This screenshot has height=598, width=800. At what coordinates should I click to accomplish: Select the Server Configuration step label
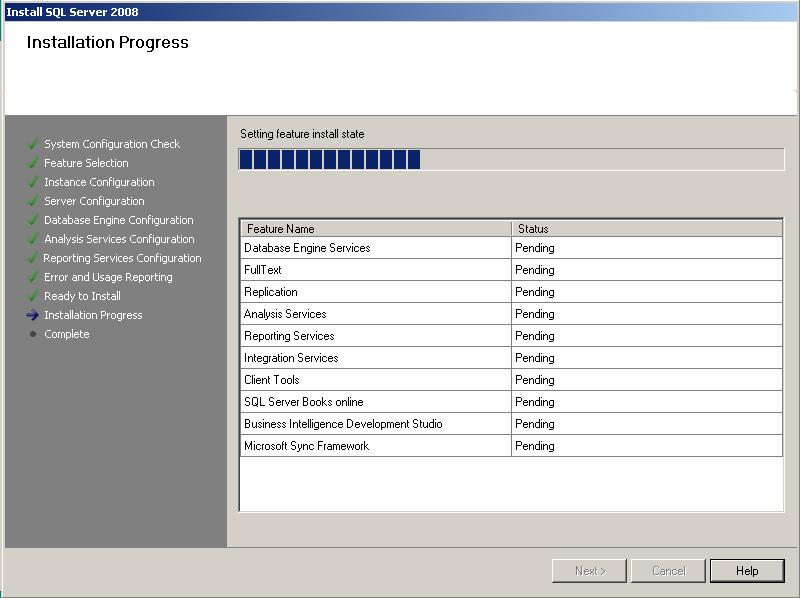(x=94, y=201)
